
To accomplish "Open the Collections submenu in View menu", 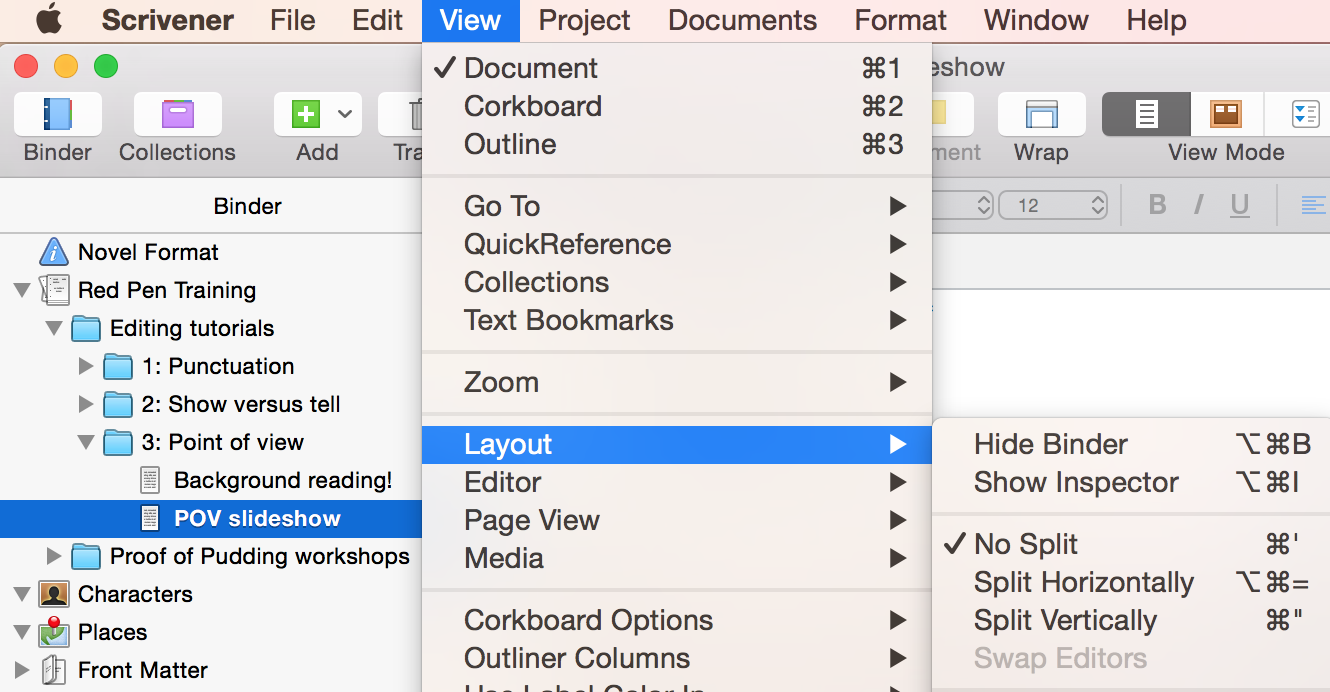I will coord(677,282).
